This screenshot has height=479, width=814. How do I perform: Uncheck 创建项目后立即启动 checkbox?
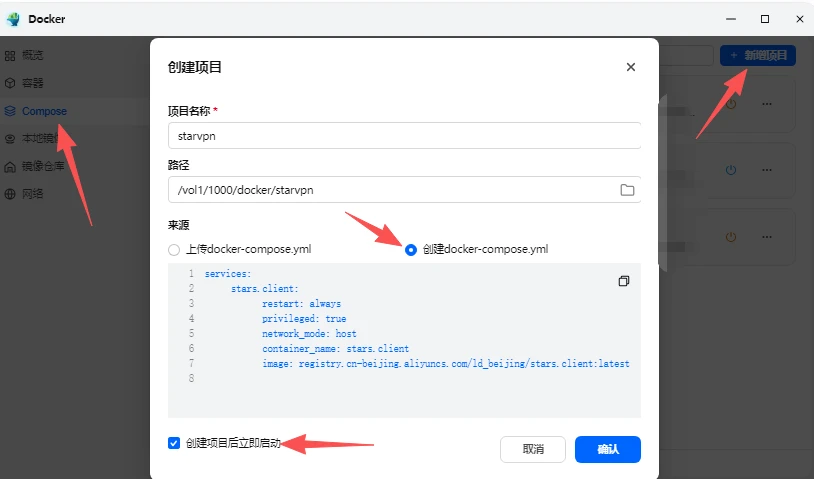(x=174, y=442)
